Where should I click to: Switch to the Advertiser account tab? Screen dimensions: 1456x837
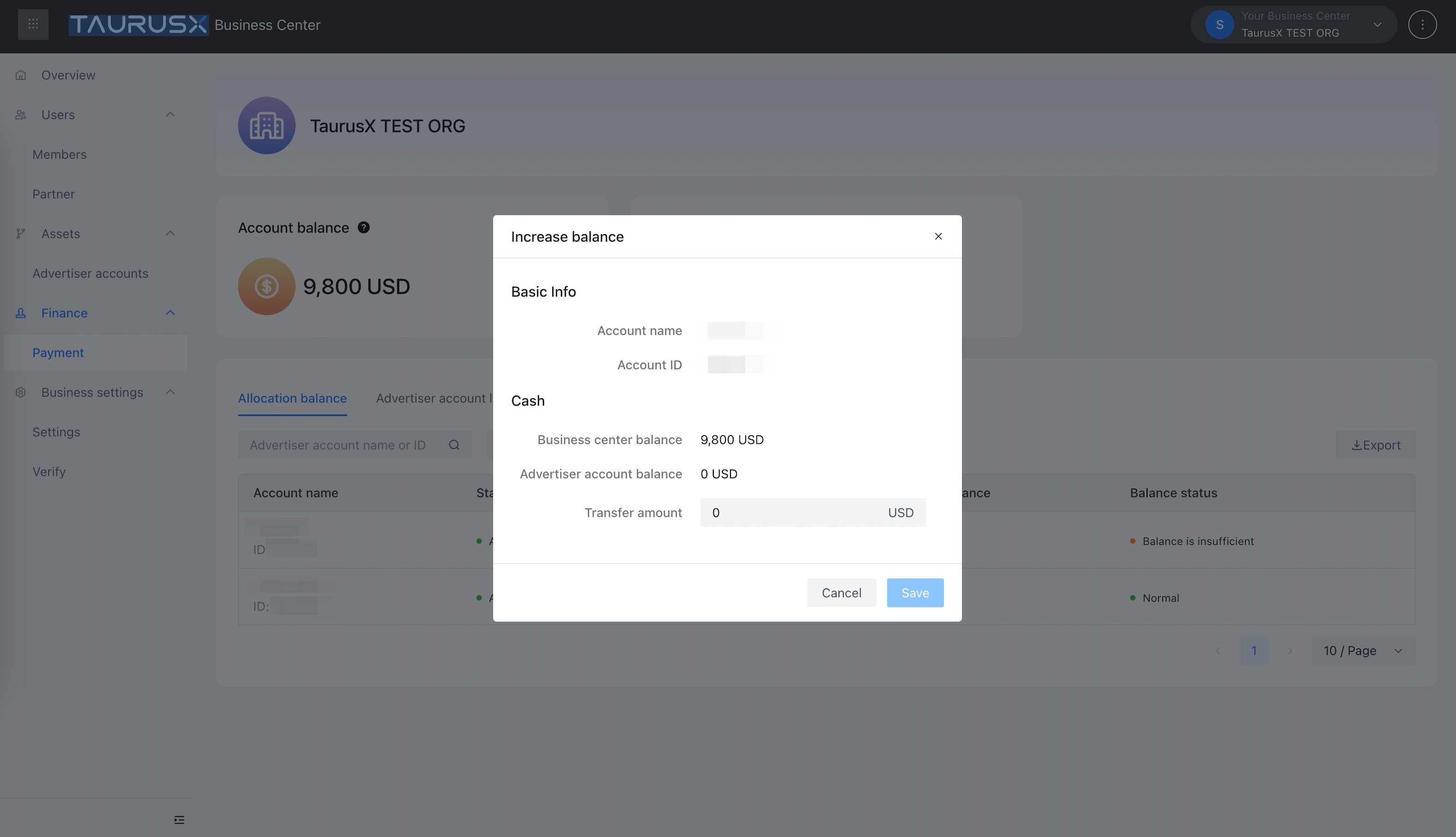(x=433, y=398)
